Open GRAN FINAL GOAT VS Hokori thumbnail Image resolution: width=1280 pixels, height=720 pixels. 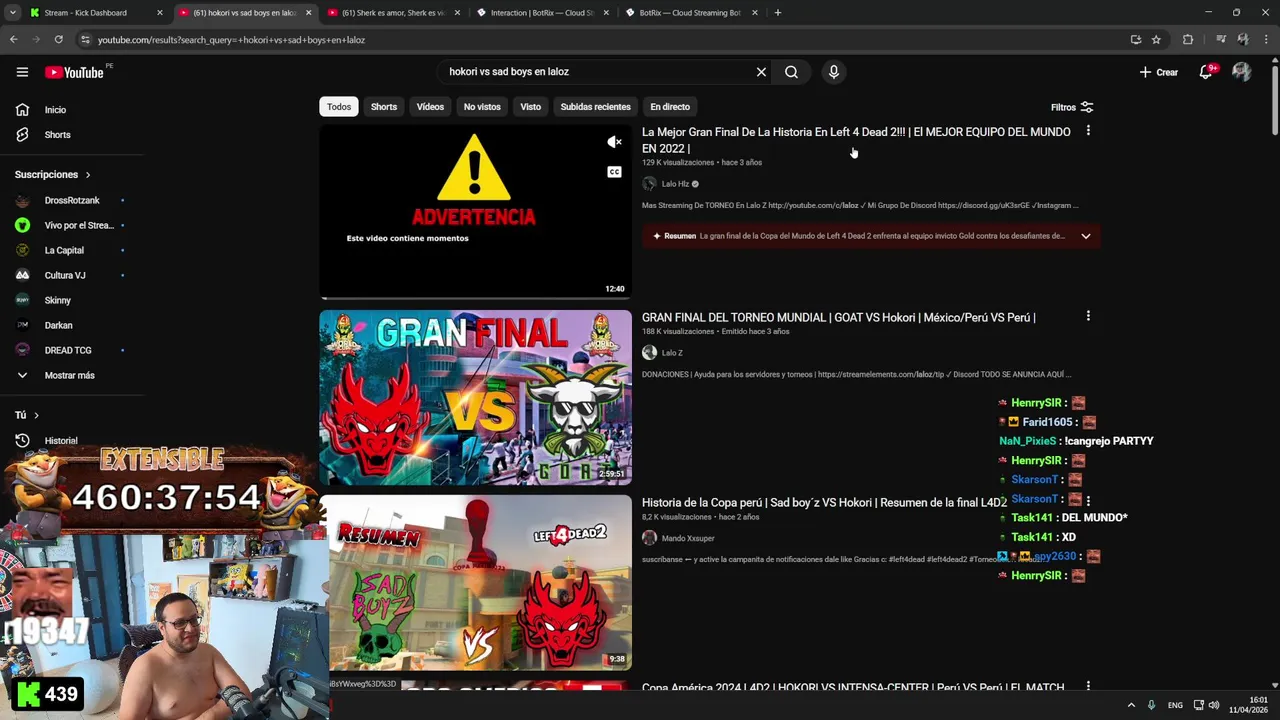point(475,397)
